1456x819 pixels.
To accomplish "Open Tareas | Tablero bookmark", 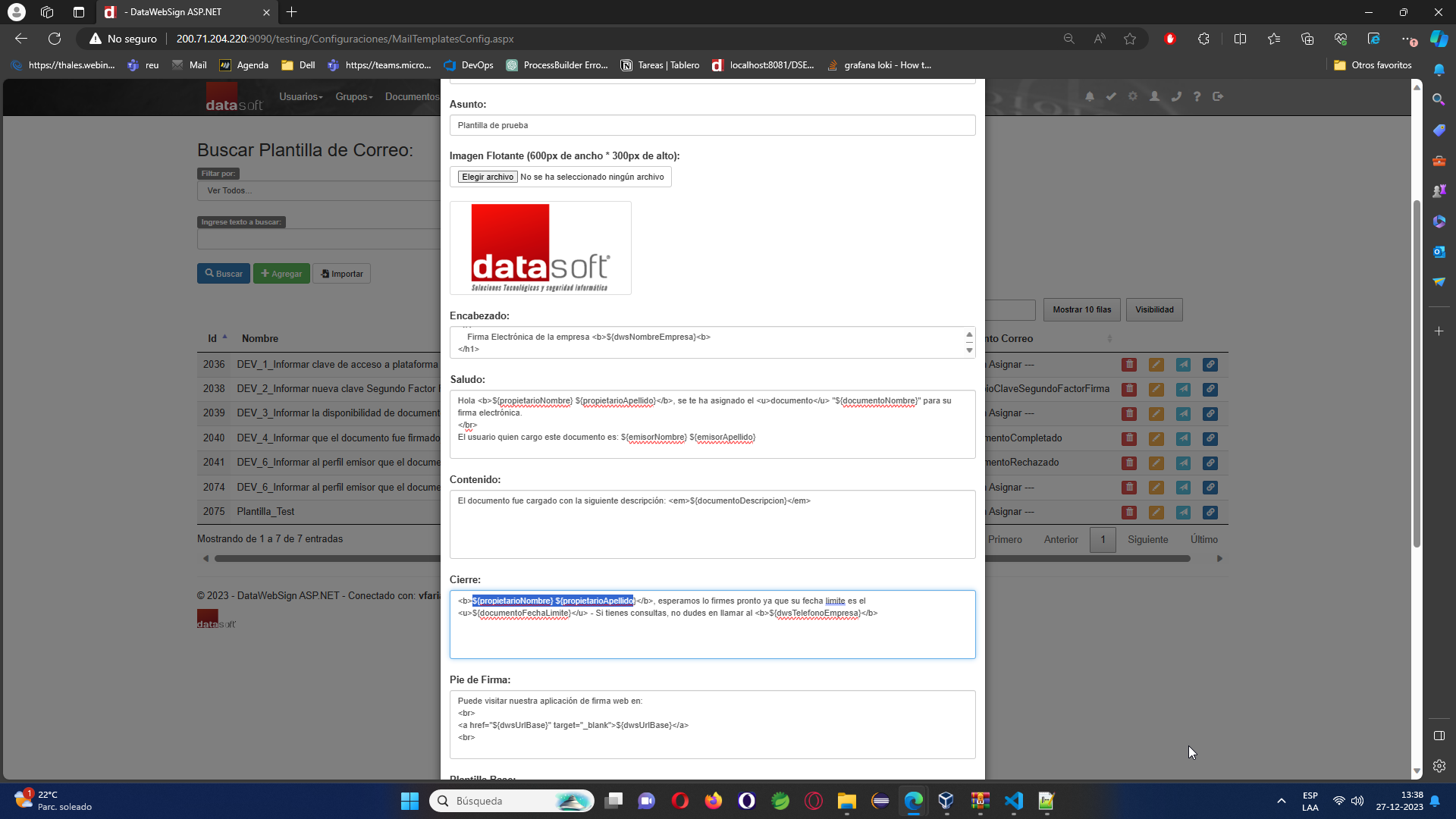I will click(x=660, y=65).
